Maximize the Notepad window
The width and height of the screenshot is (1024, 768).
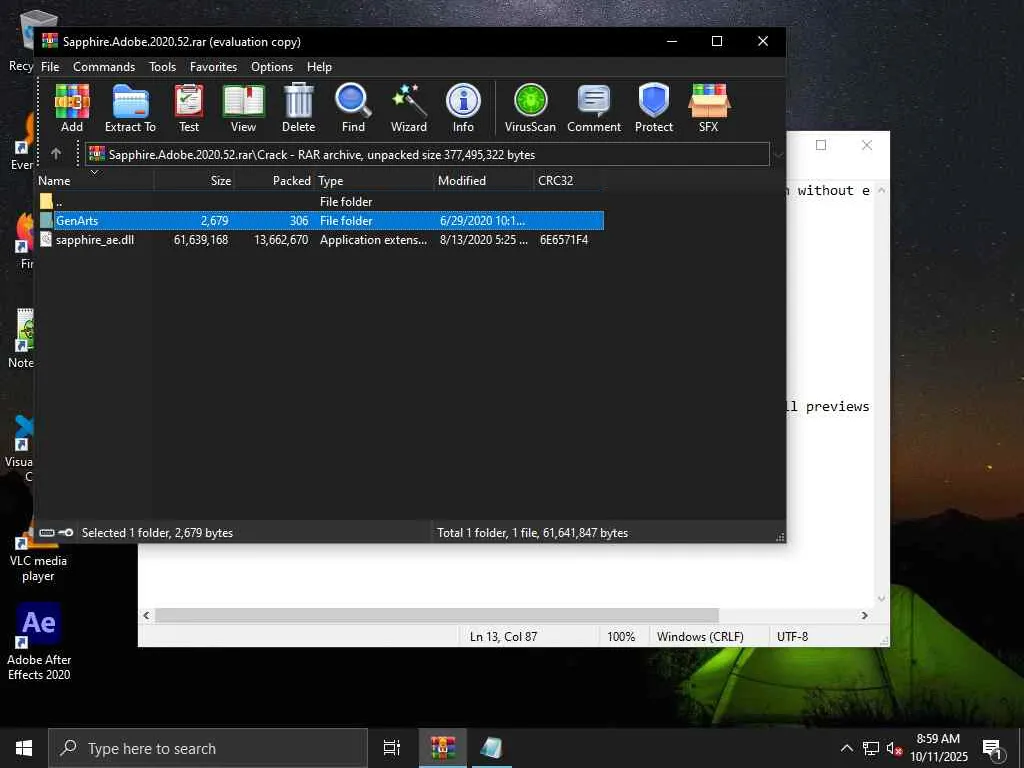(821, 145)
